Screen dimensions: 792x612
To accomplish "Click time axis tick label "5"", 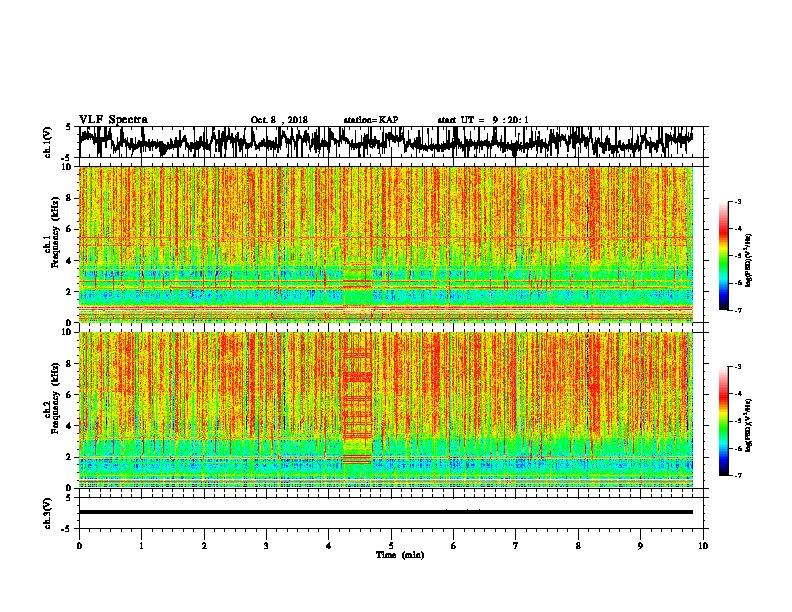I will (x=391, y=546).
